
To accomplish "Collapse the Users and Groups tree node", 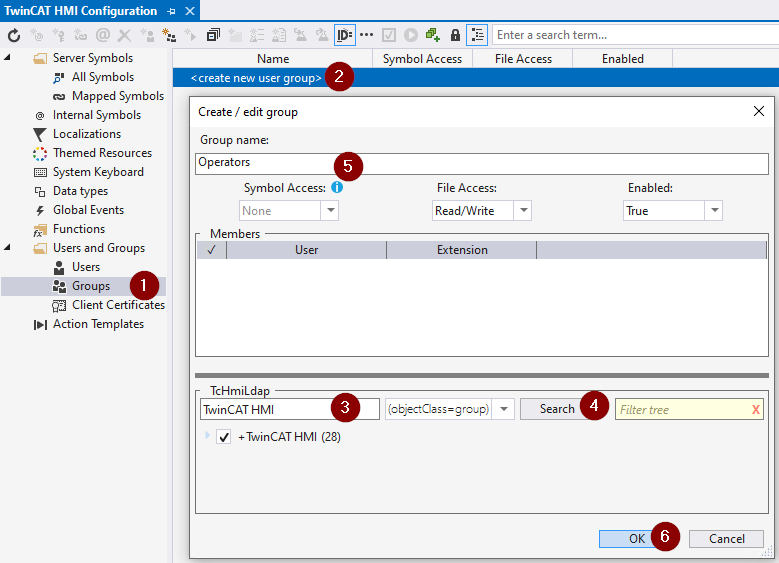I will [x=7, y=247].
